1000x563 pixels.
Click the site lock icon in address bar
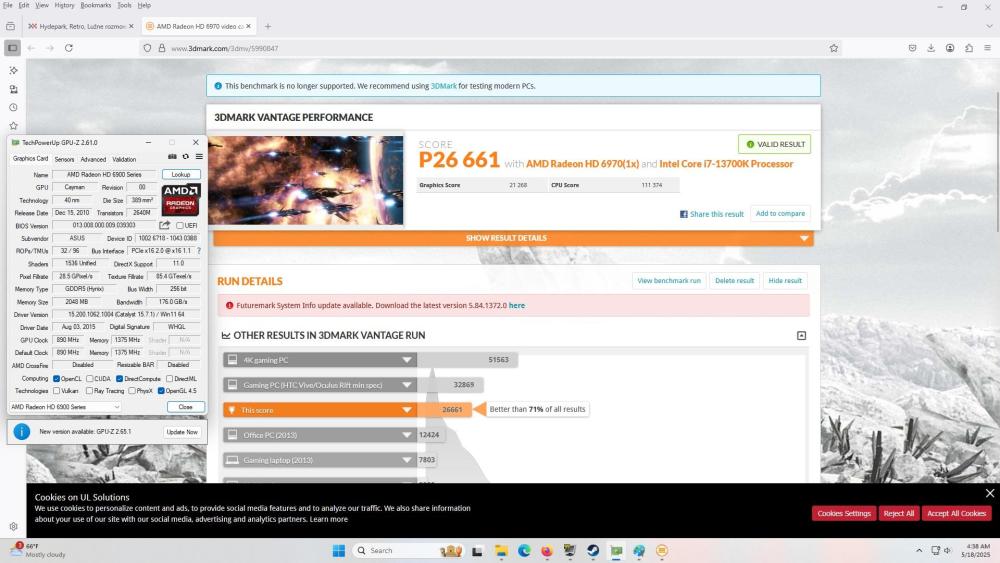(162, 48)
